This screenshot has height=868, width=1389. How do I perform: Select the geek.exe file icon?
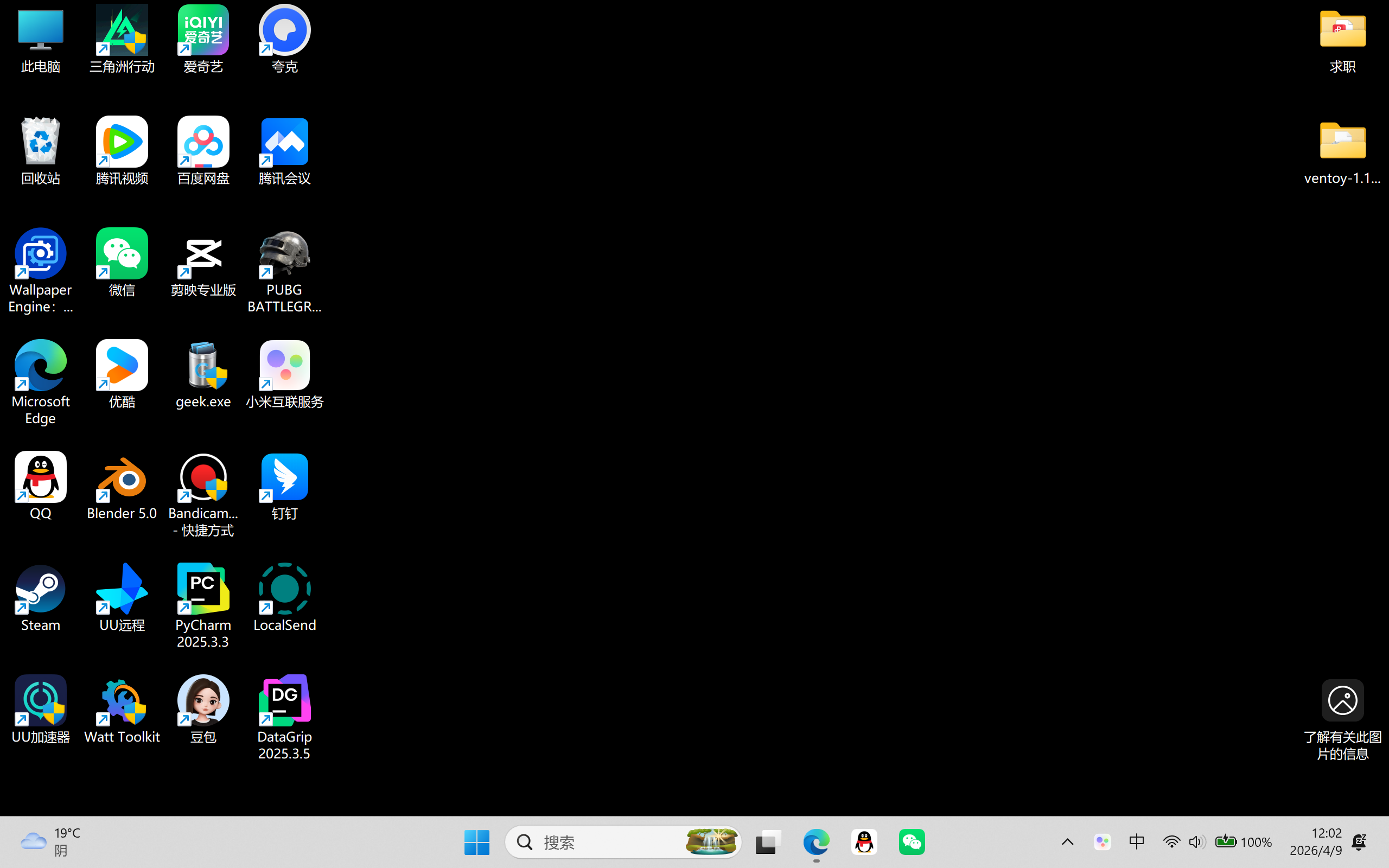[x=203, y=374]
